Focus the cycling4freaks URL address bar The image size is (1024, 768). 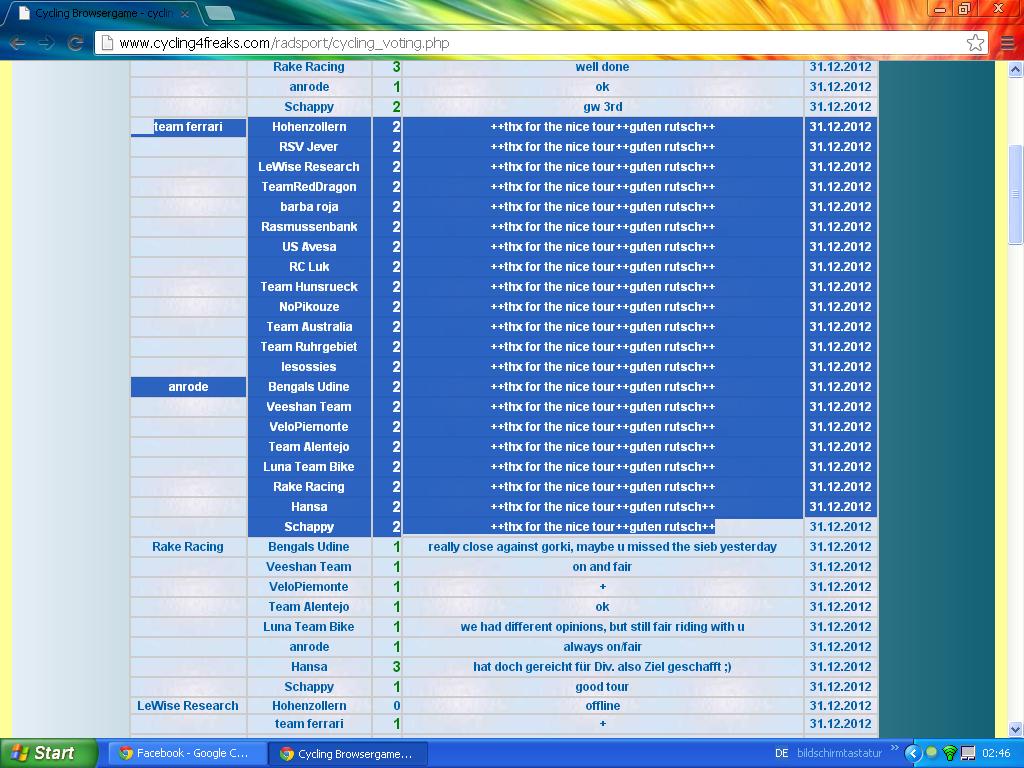tap(542, 43)
